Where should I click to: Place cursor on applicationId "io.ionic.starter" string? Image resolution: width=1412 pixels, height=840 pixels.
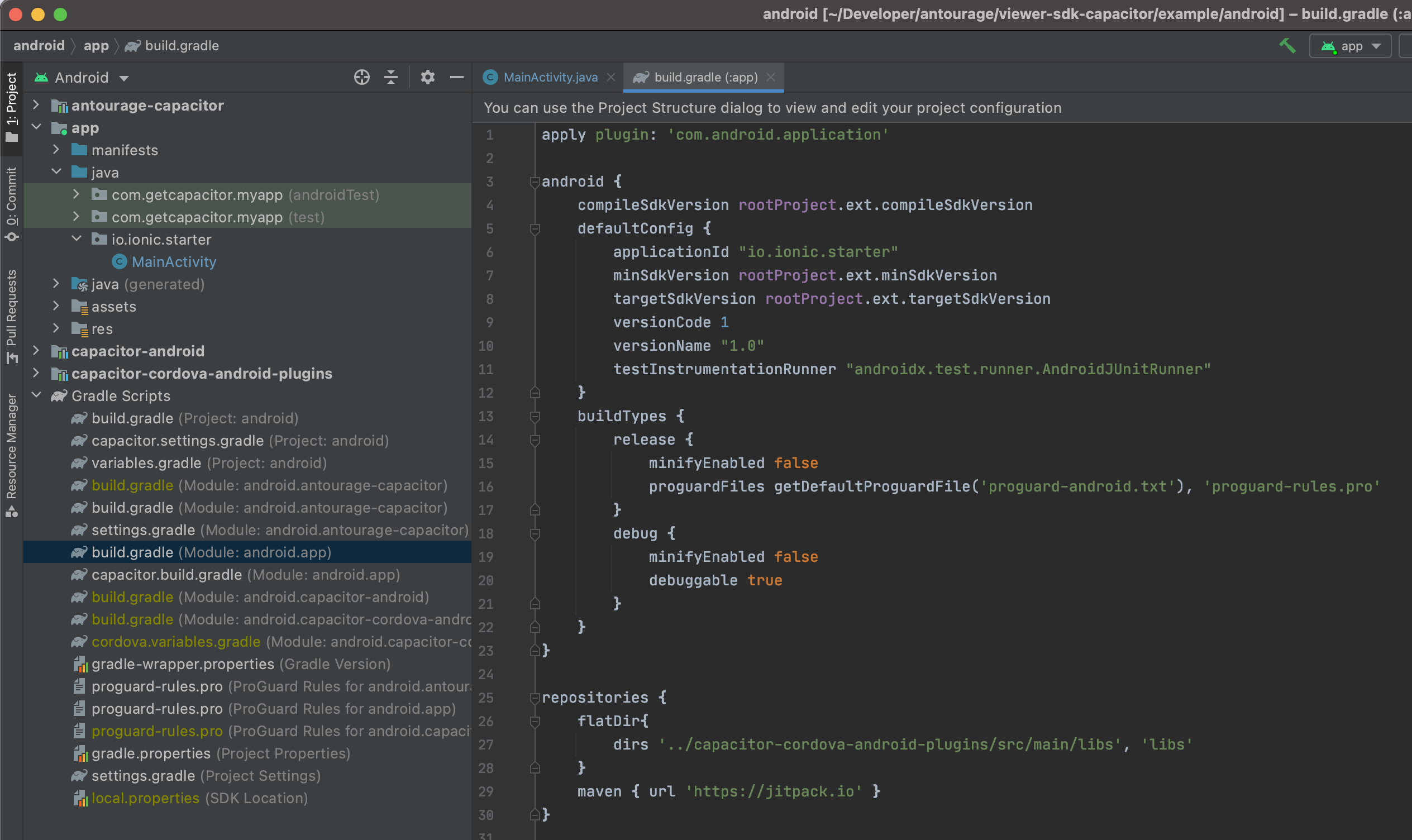coord(818,252)
